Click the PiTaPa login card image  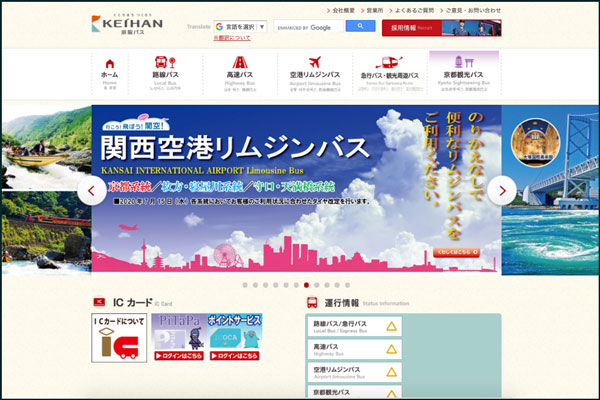tap(178, 337)
